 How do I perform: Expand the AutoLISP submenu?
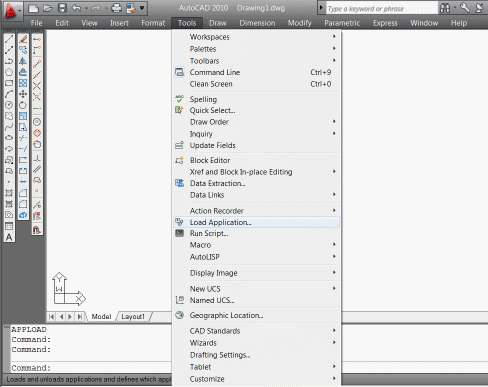pos(256,257)
